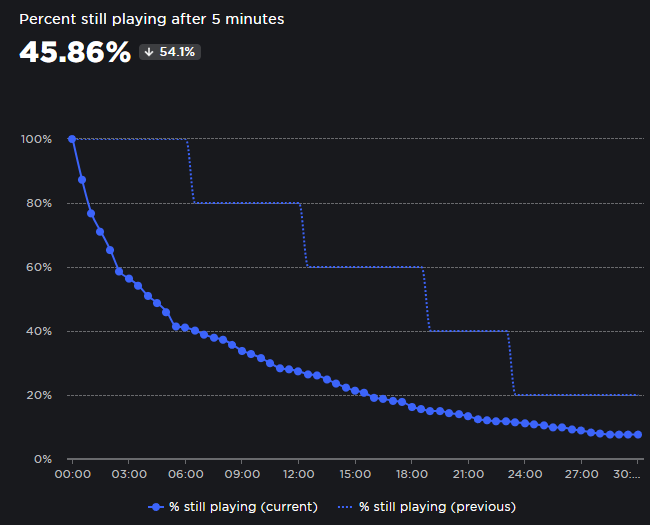Screen dimensions: 650x525
Task: Click the current line data point at 03:00
Action: point(128,279)
